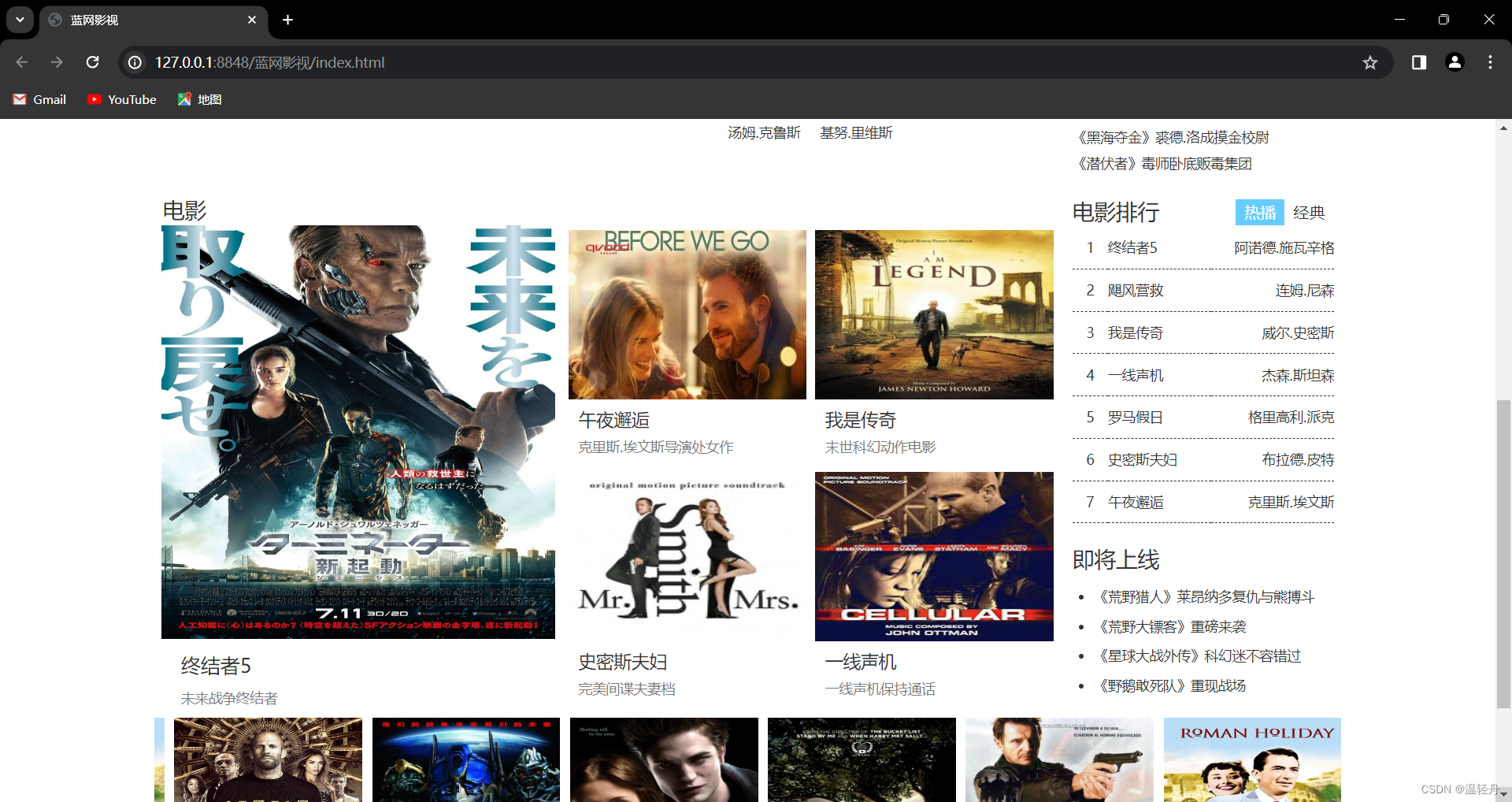The width and height of the screenshot is (1512, 802).
Task: Open Gmail bookmark
Action: click(39, 99)
